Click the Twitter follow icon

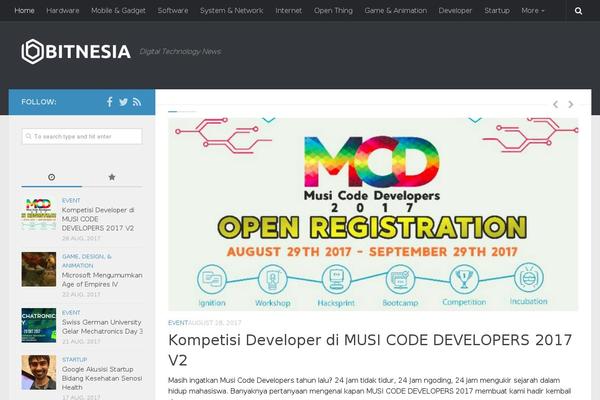click(124, 102)
